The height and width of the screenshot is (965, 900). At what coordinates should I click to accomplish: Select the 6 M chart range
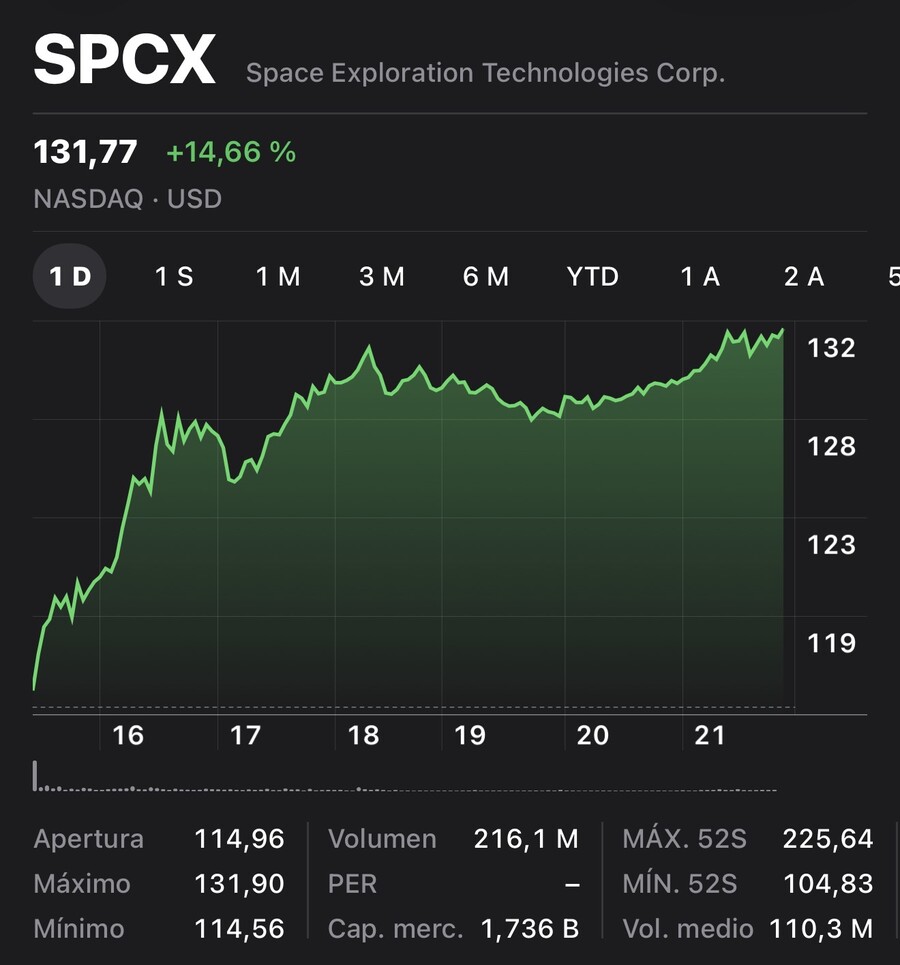[486, 276]
